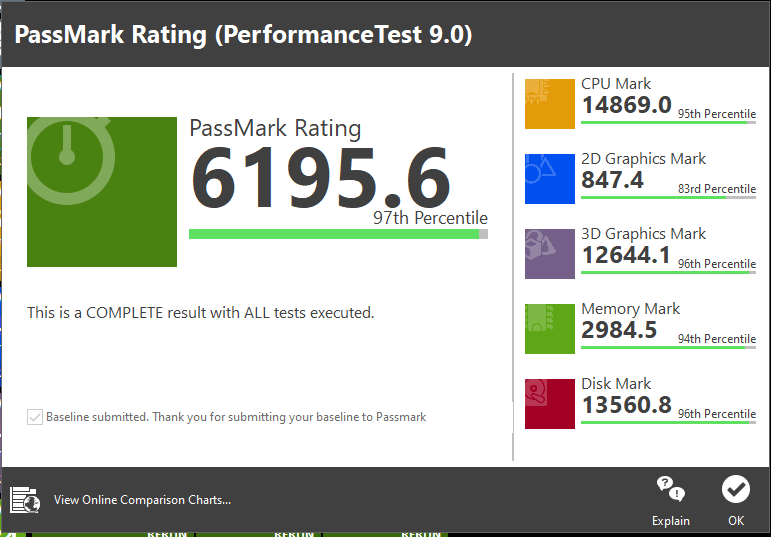The height and width of the screenshot is (537, 771).
Task: Click the orange CPU Mark tile icon
Action: (550, 104)
